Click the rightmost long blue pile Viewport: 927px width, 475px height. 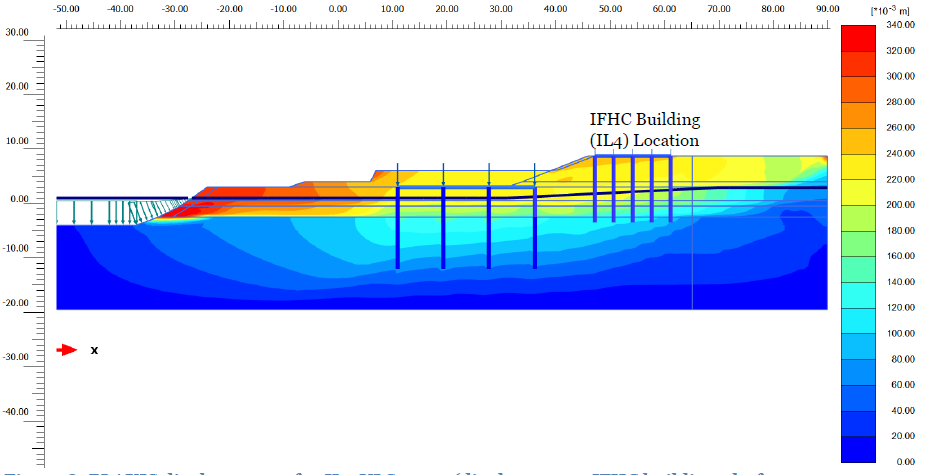(535, 228)
